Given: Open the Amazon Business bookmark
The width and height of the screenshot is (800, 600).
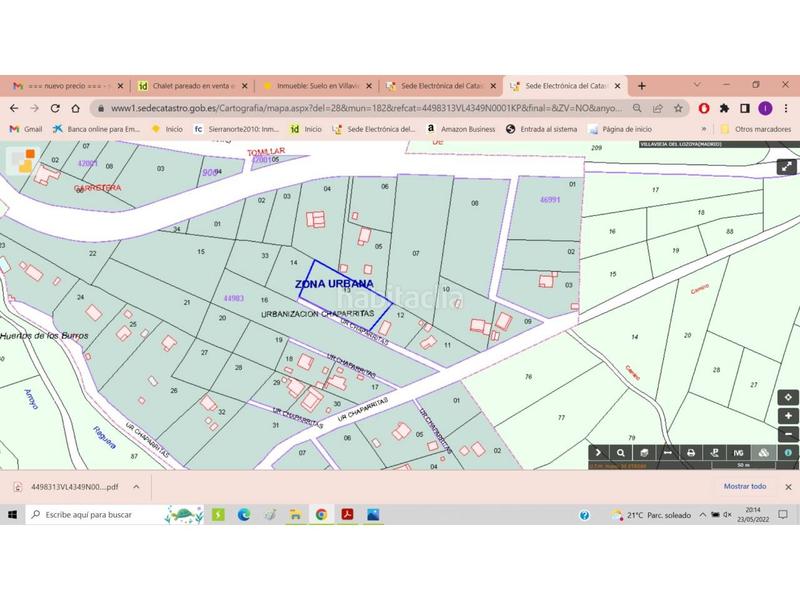Looking at the screenshot, I should [460, 129].
